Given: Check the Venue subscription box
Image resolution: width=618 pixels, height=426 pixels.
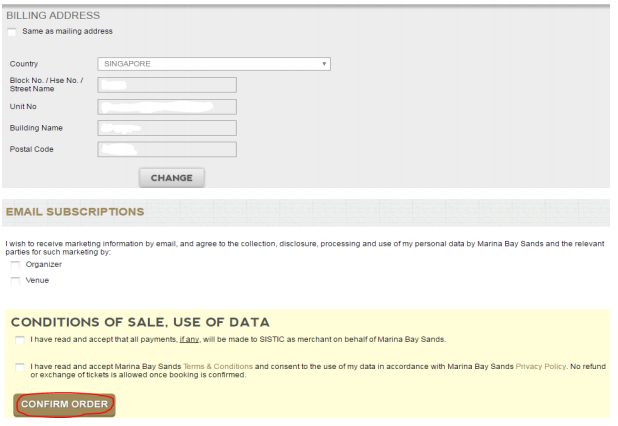Looking at the screenshot, I should point(15,280).
